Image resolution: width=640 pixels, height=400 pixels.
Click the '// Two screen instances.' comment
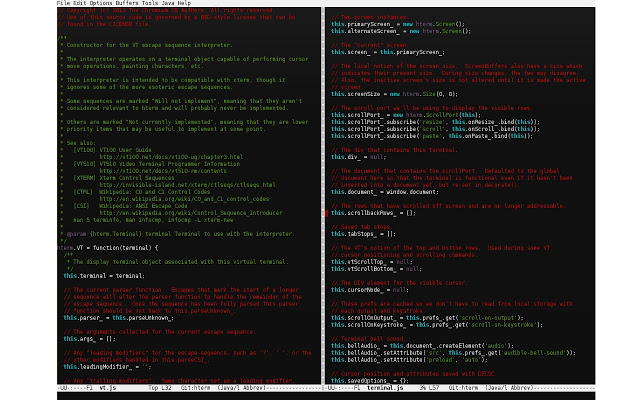[370, 17]
